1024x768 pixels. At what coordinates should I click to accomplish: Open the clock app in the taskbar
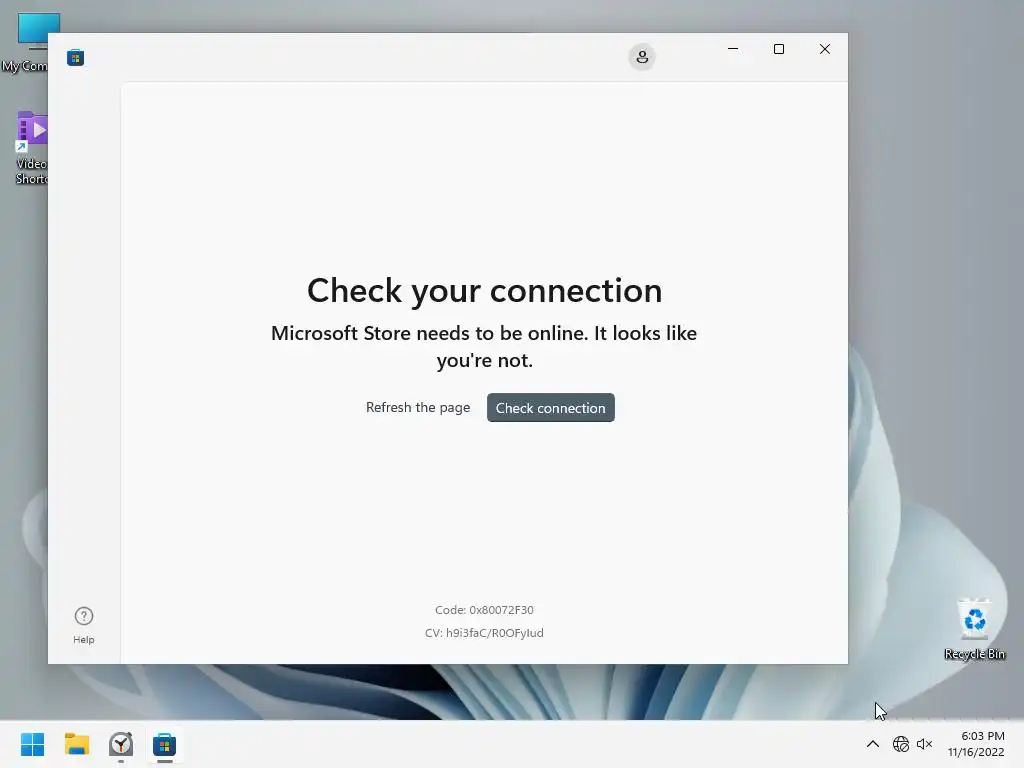coord(121,744)
